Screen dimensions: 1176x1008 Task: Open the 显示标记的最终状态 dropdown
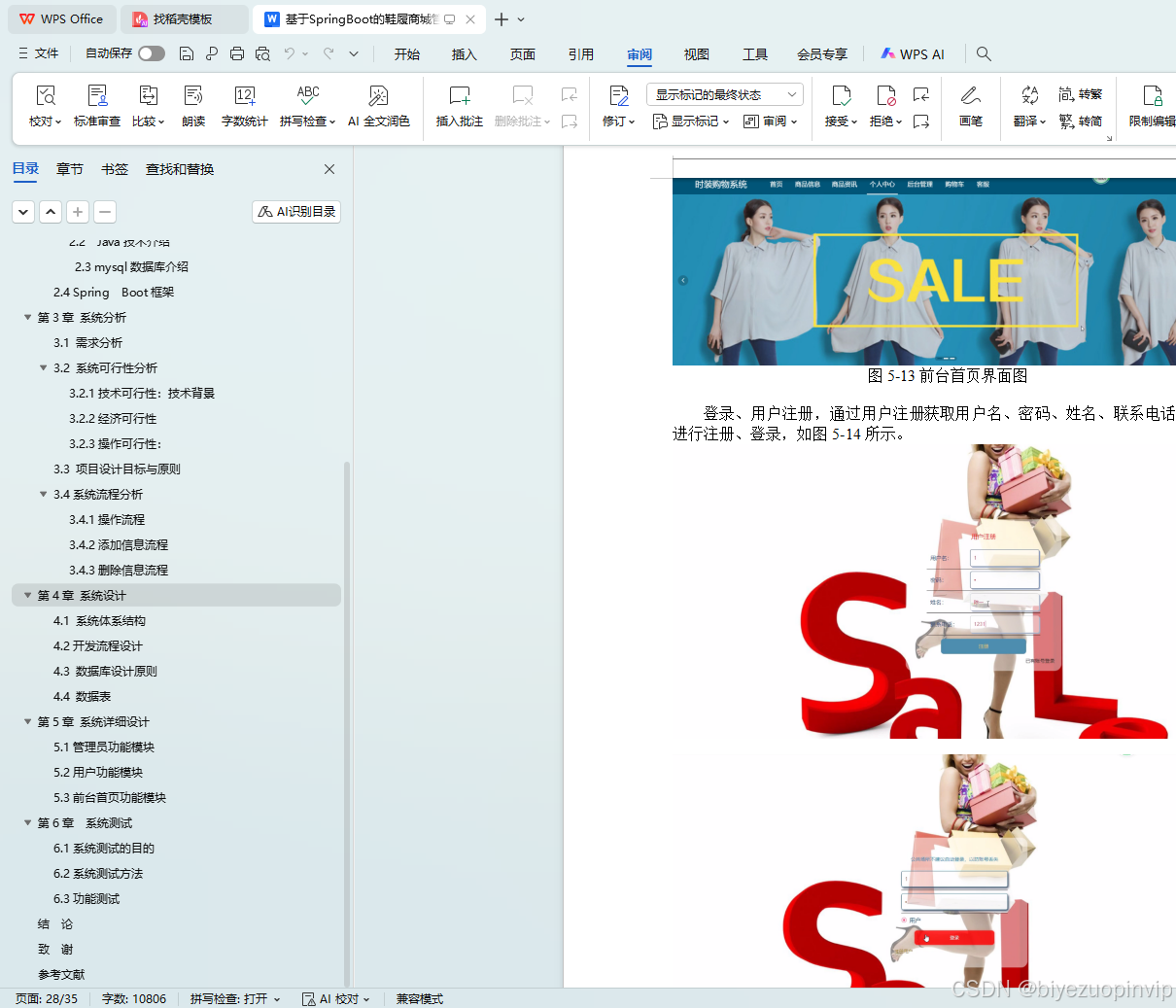coord(723,93)
